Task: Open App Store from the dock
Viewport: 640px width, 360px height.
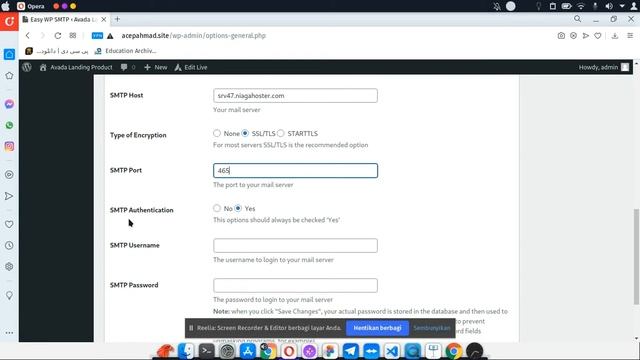Action: (x=248, y=351)
